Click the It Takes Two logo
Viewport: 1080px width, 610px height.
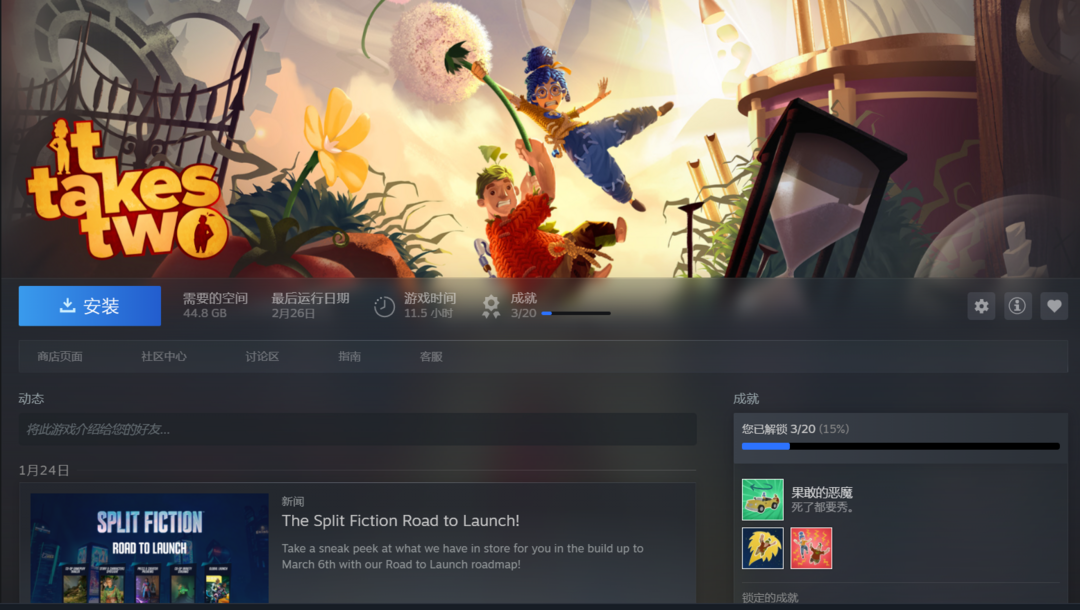127,189
